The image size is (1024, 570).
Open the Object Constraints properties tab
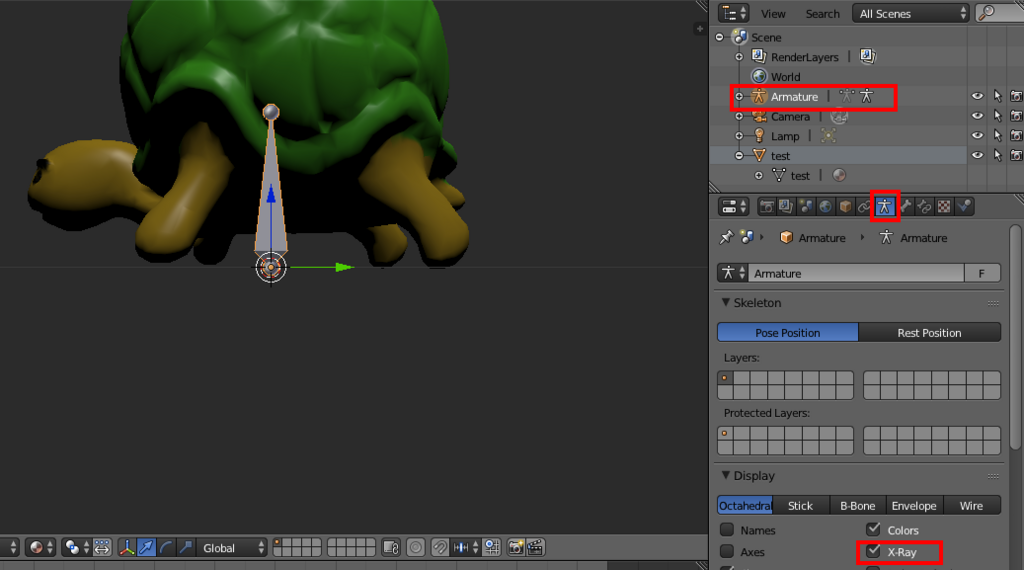click(864, 207)
